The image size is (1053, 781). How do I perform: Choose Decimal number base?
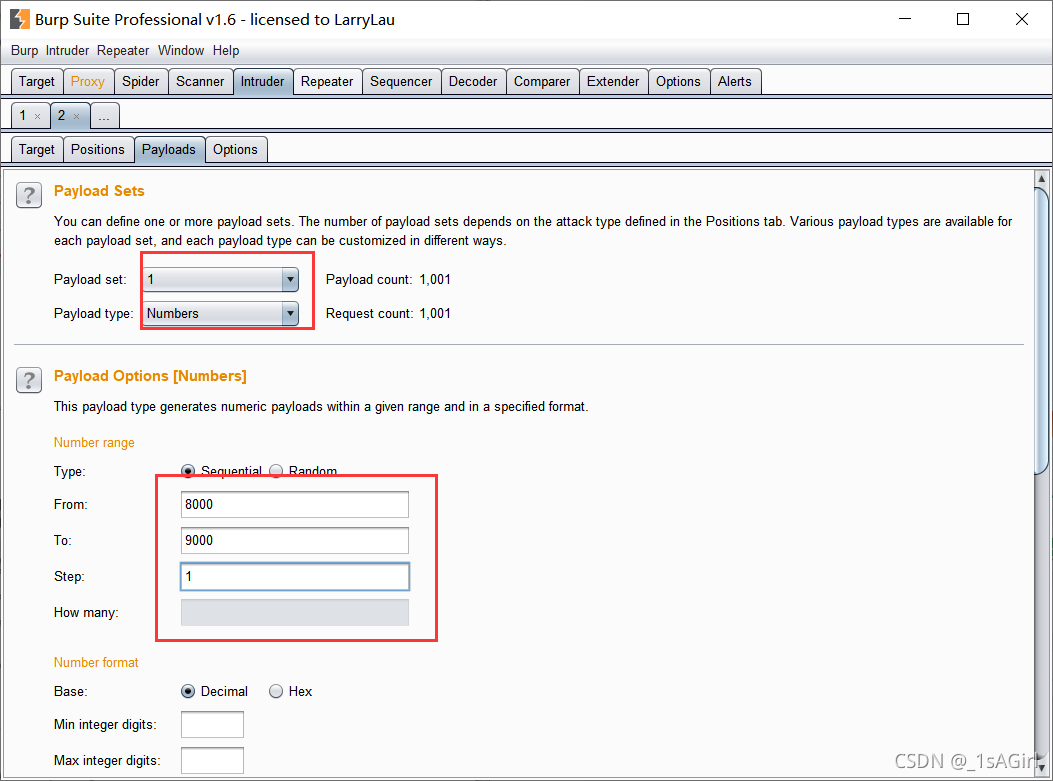pyautogui.click(x=188, y=691)
